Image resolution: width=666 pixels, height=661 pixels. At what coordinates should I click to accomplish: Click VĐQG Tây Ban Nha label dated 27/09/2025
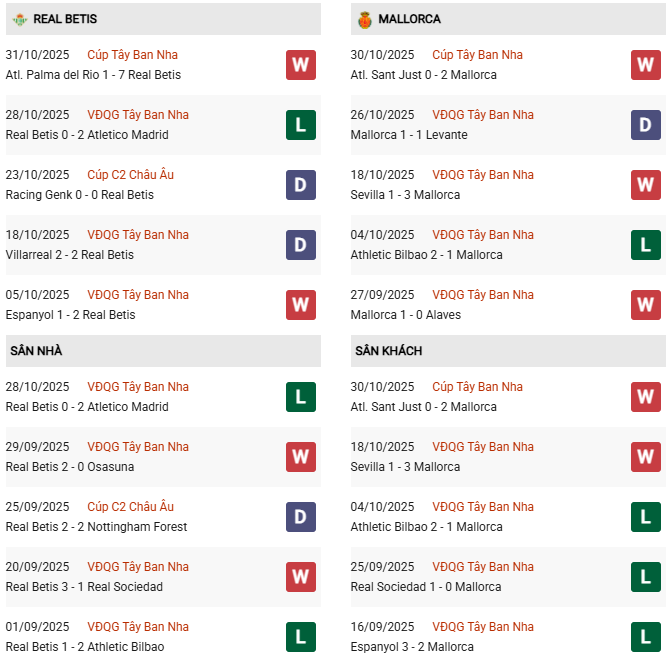click(483, 295)
